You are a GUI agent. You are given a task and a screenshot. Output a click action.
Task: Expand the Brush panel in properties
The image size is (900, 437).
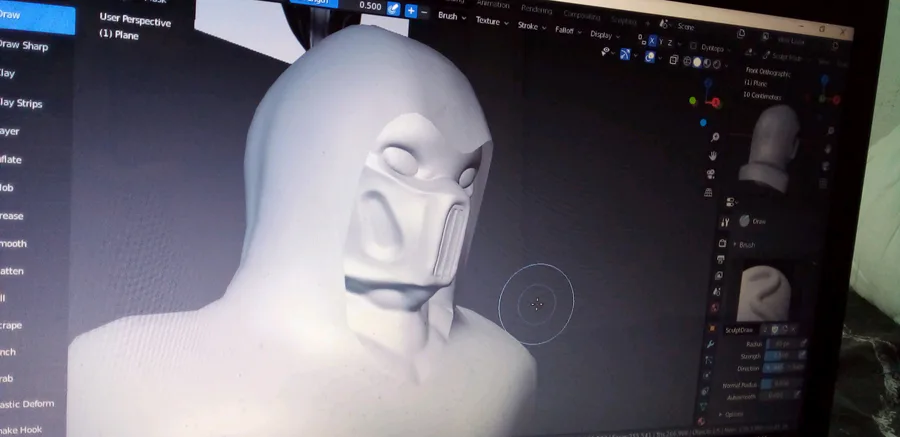(744, 245)
